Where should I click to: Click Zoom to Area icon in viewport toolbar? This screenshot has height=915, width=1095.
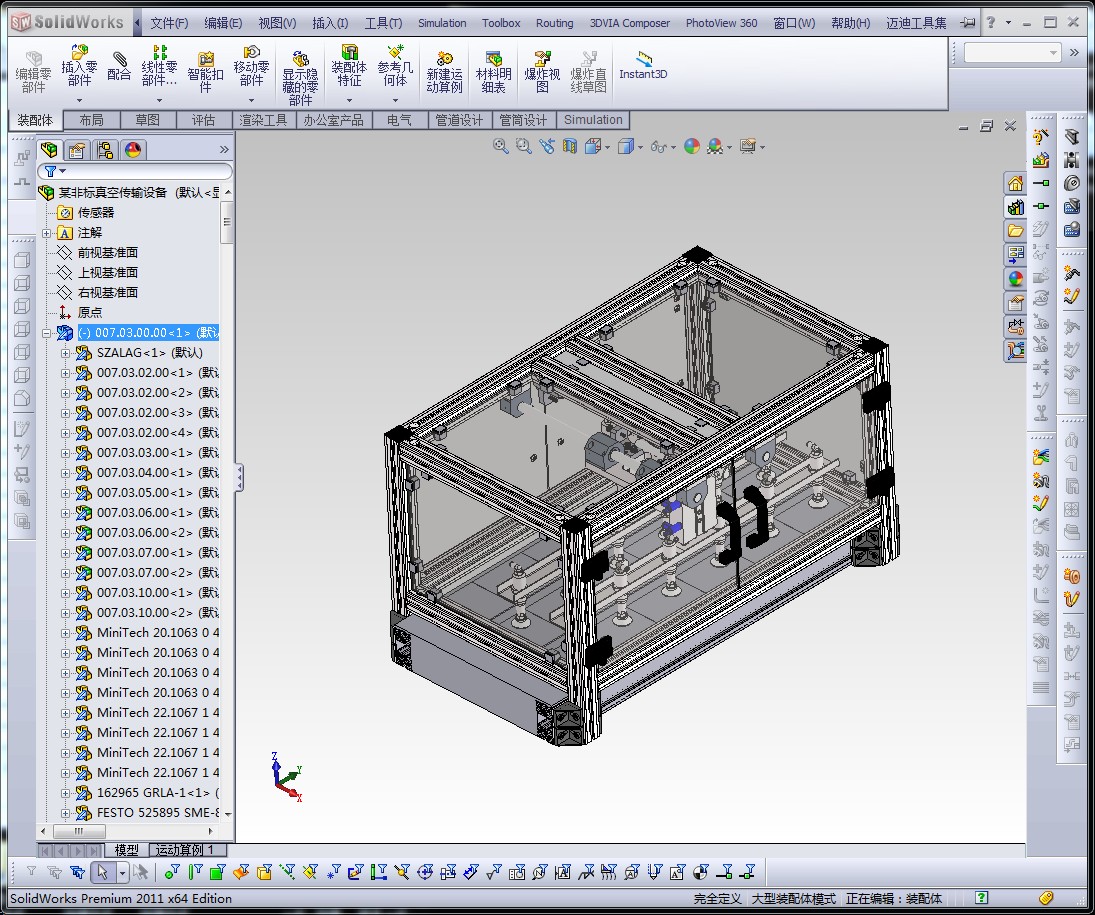click(x=523, y=146)
